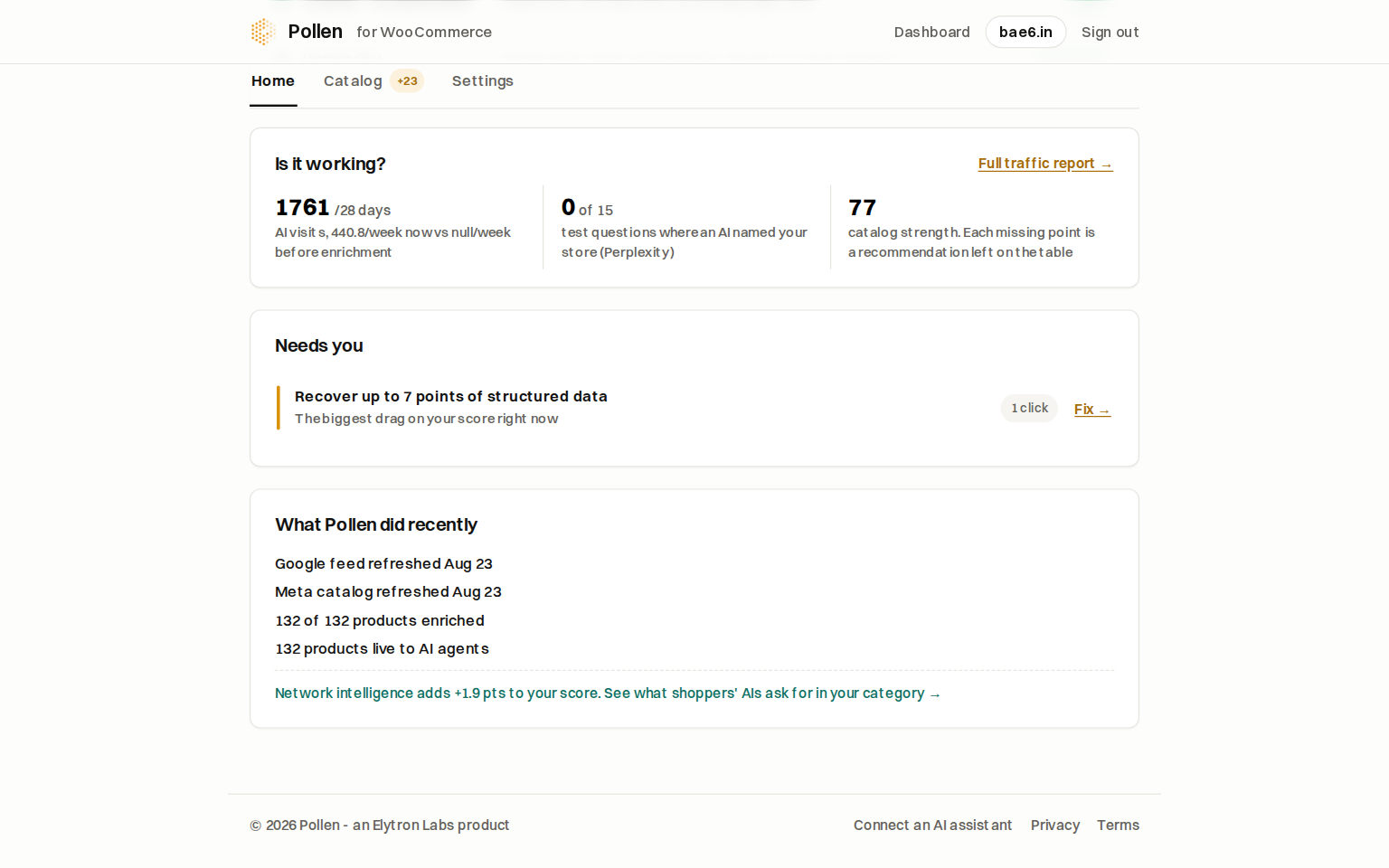Screen dimensions: 1389x868
Task: Sign out of the account
Action: 1110,32
